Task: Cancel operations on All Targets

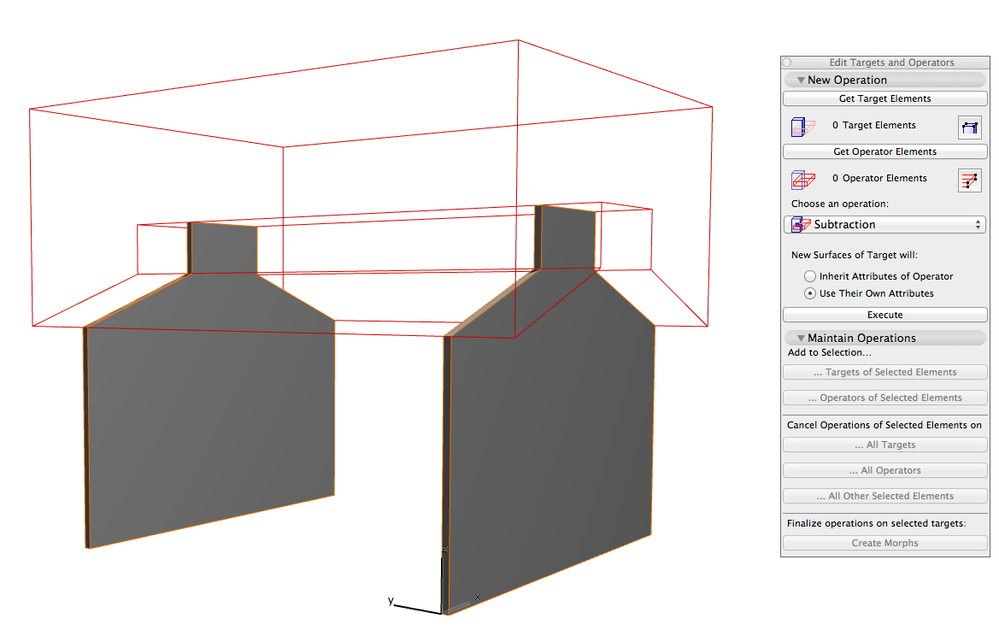Action: tap(884, 444)
